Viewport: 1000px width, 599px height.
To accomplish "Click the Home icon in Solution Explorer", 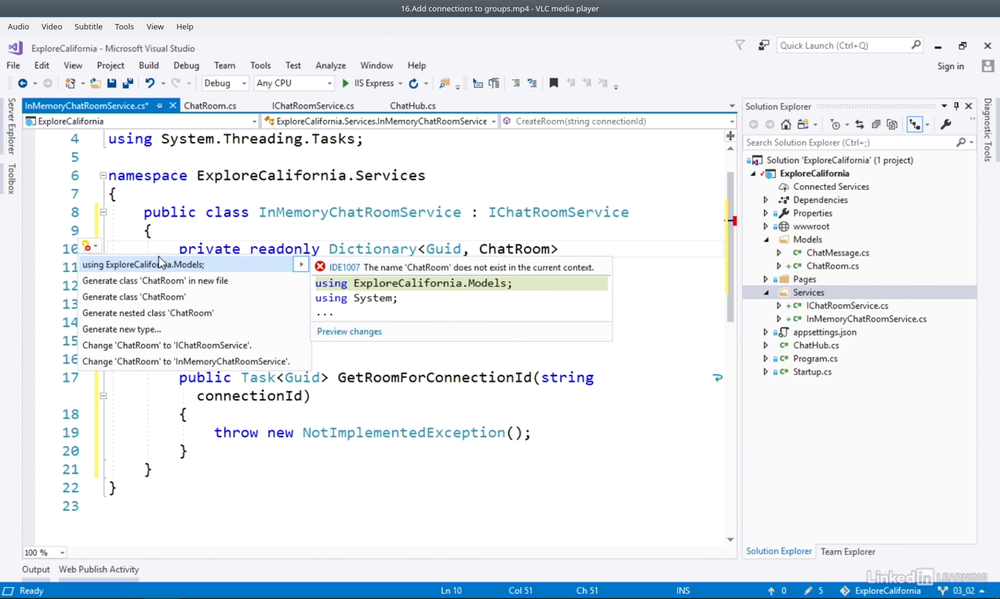I will 786,124.
